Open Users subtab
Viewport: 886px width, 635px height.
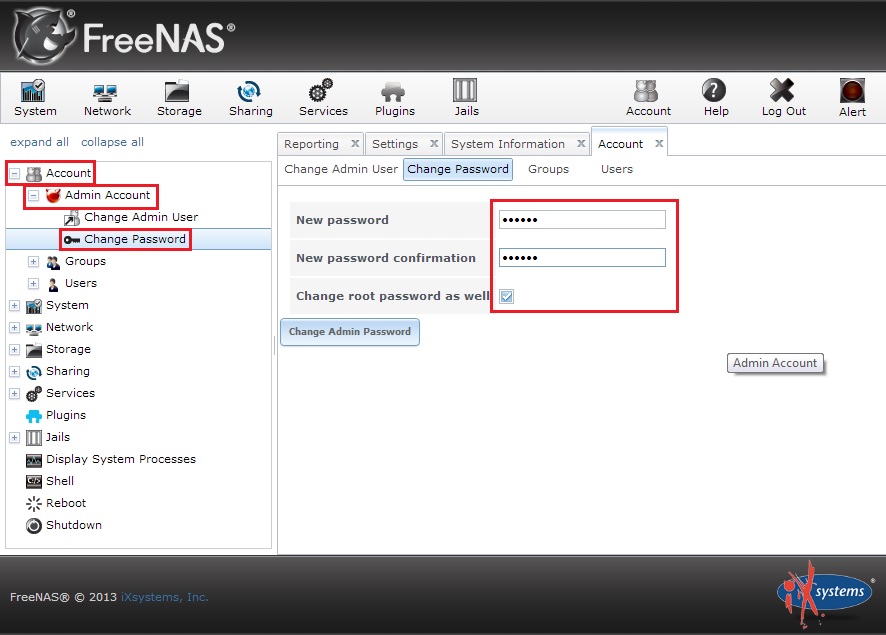[616, 169]
